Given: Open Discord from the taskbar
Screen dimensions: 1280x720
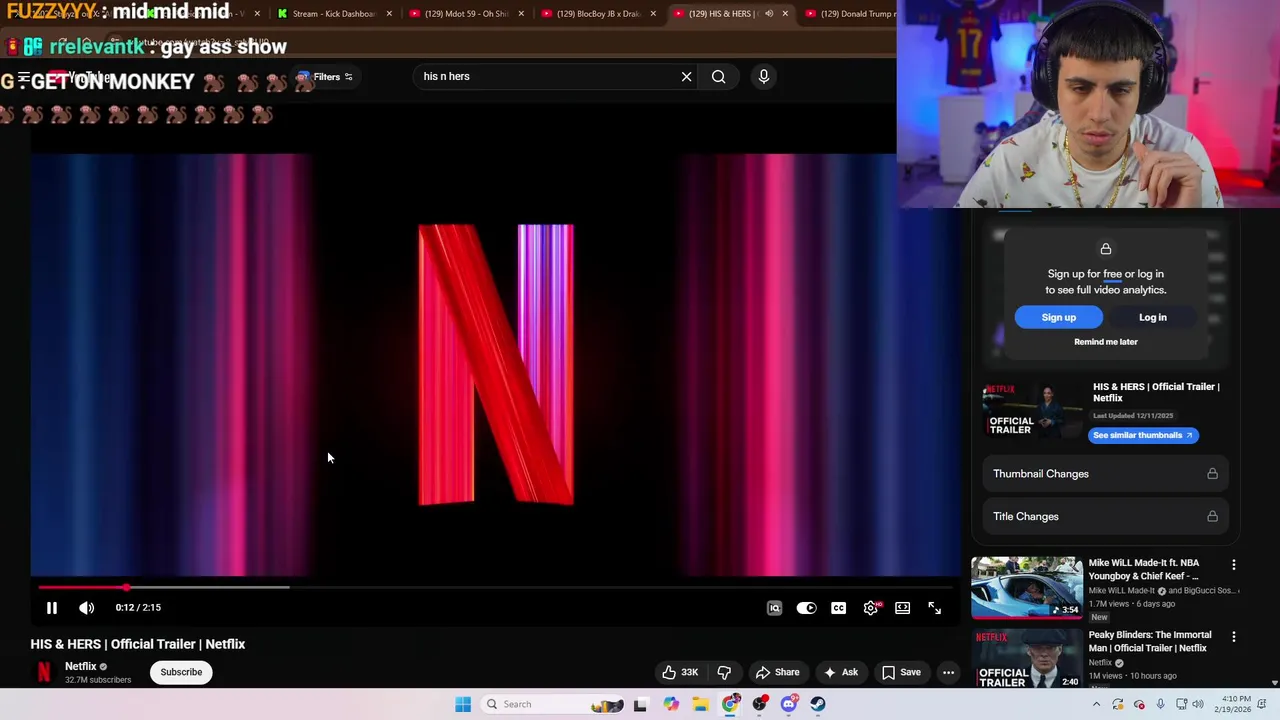Looking at the screenshot, I should coord(789,704).
